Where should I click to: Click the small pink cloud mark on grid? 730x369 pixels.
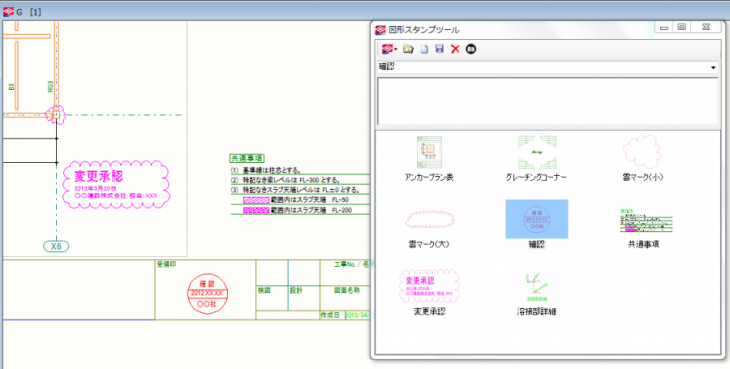[x=56, y=114]
